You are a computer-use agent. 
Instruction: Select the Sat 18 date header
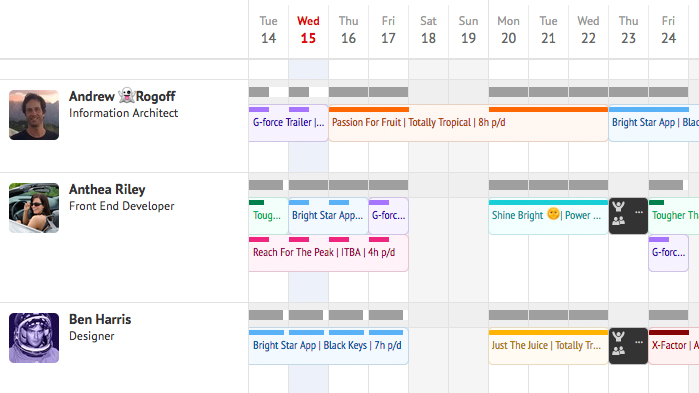point(428,30)
